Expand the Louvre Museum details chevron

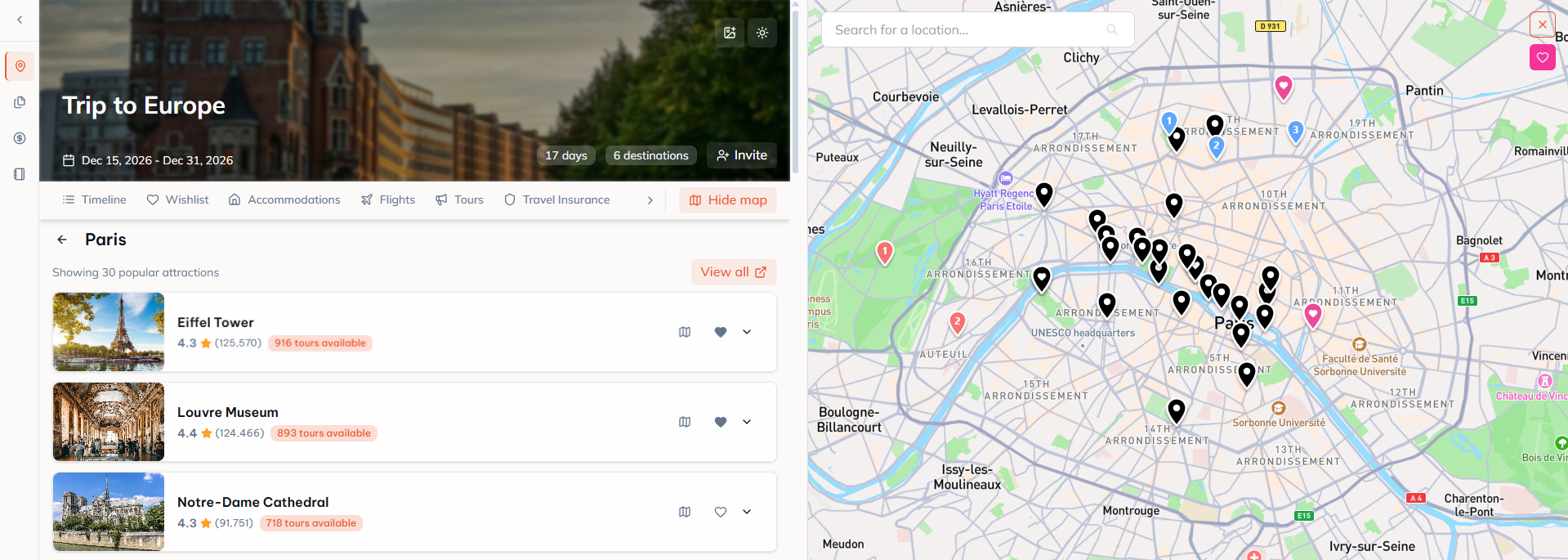pyautogui.click(x=747, y=422)
